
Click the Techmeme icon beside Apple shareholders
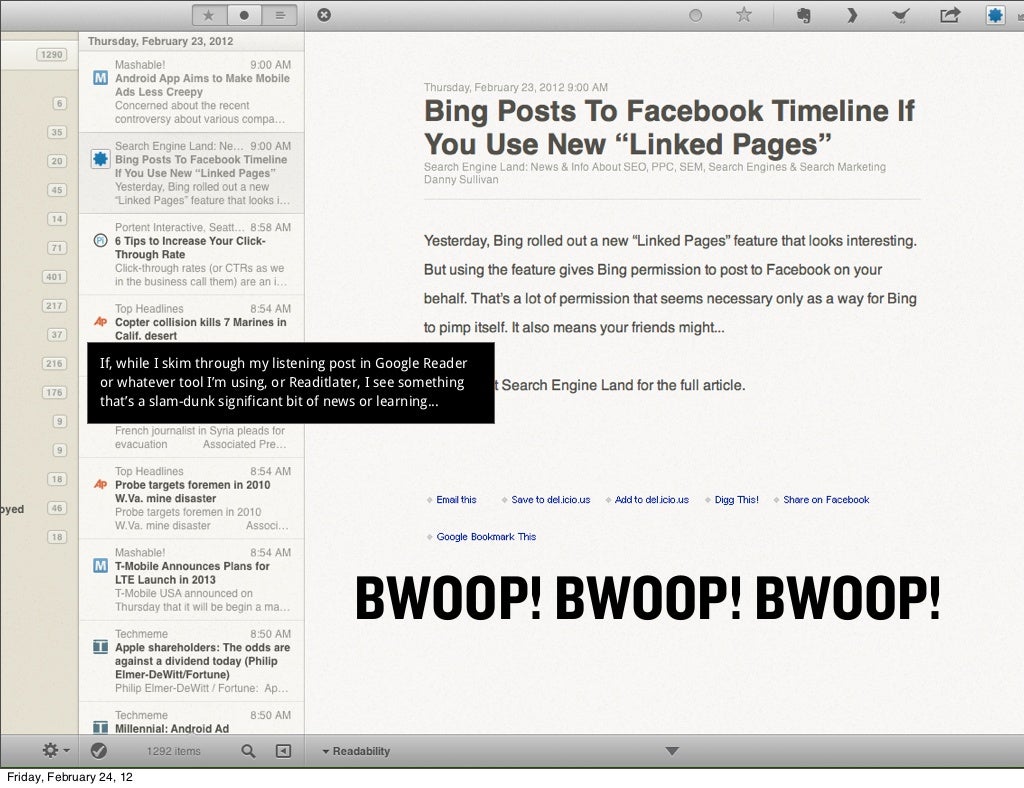click(x=100, y=647)
